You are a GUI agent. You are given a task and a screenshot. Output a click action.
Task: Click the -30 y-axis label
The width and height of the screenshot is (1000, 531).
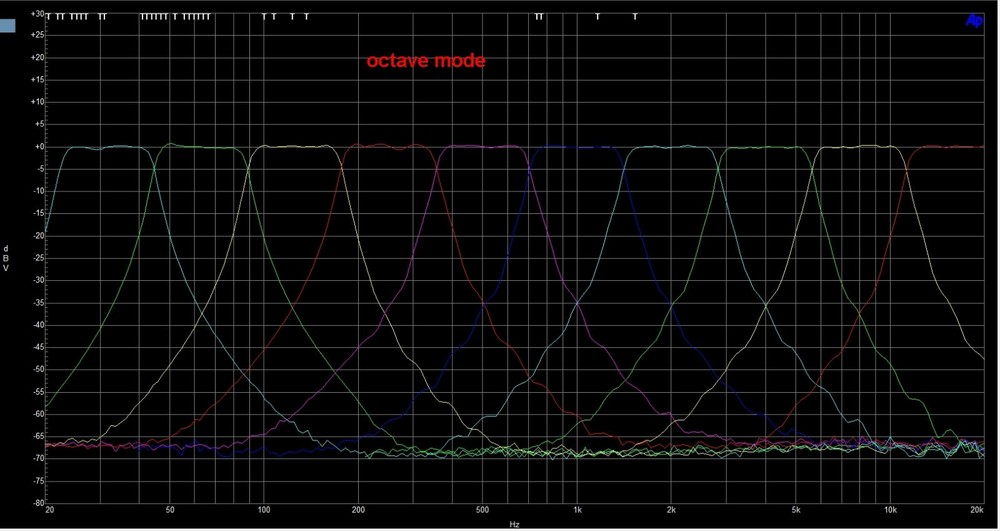point(38,280)
